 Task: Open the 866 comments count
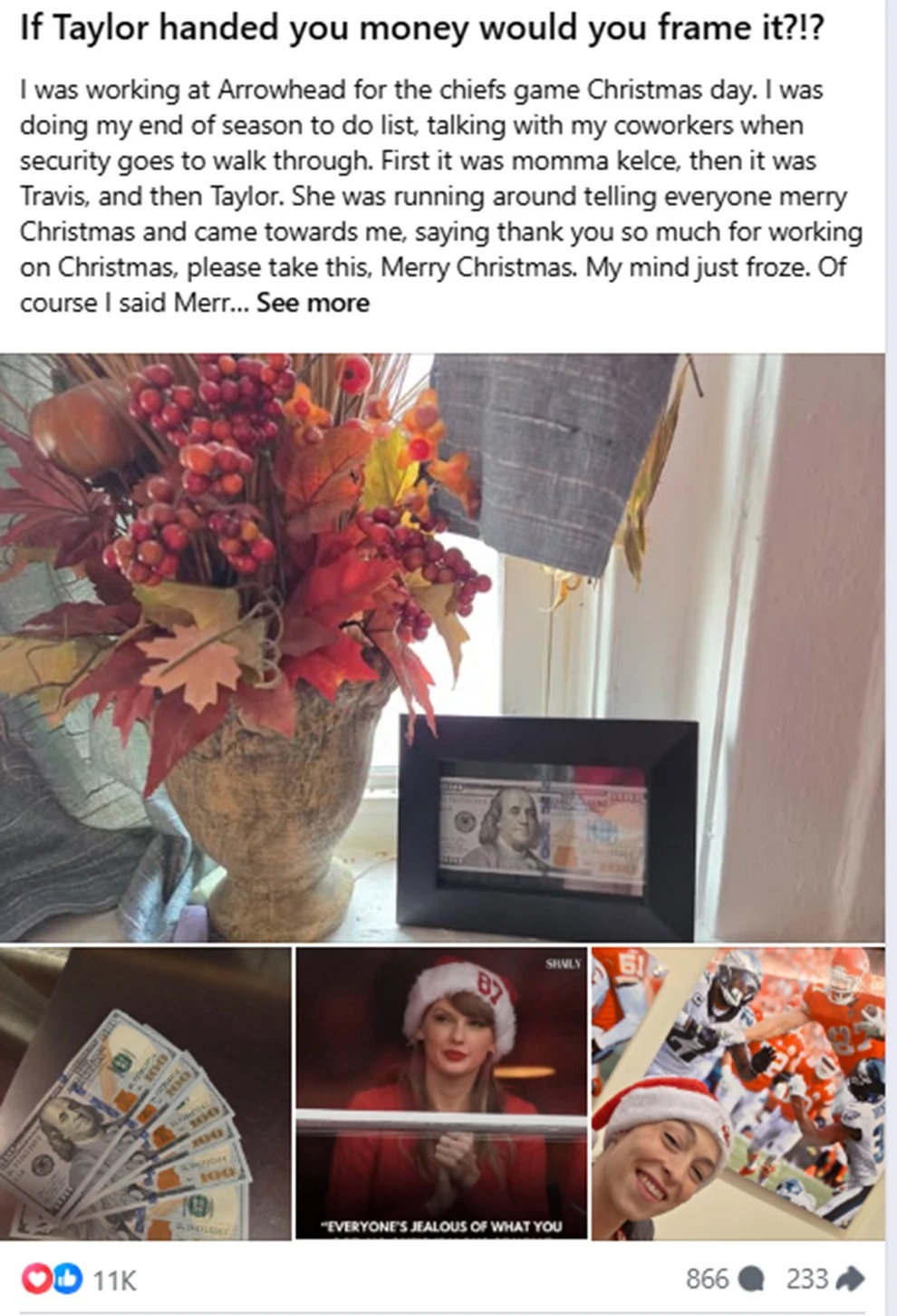click(x=707, y=1279)
